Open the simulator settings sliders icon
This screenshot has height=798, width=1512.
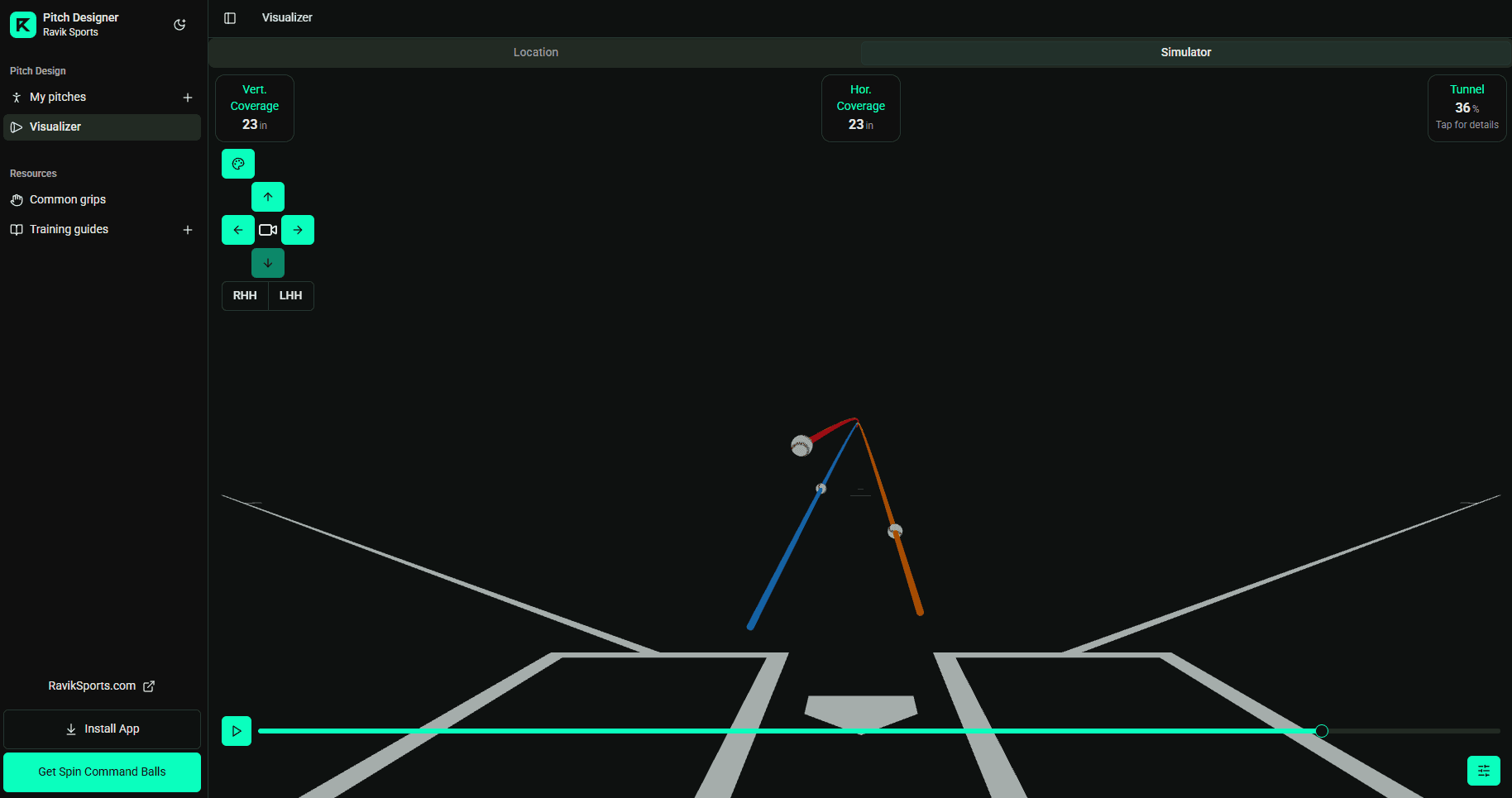1483,770
